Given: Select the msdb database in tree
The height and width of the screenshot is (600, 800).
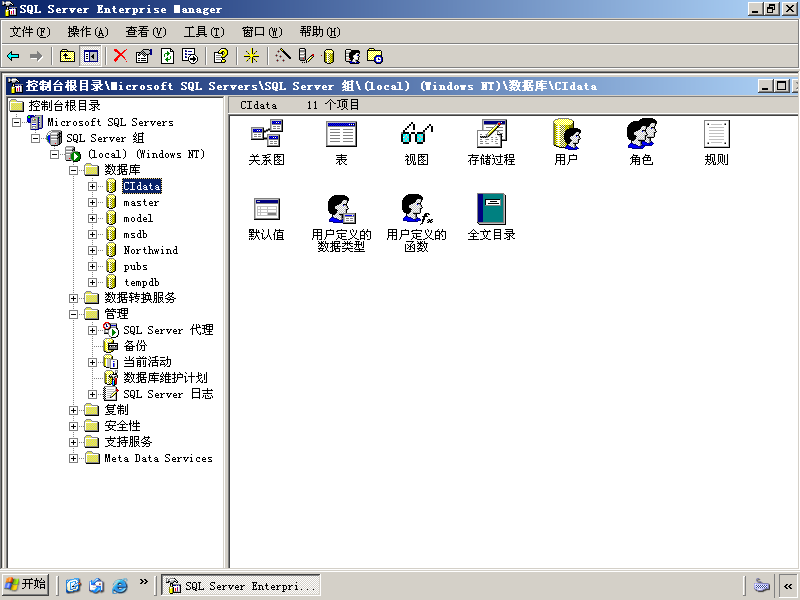Looking at the screenshot, I should (135, 235).
